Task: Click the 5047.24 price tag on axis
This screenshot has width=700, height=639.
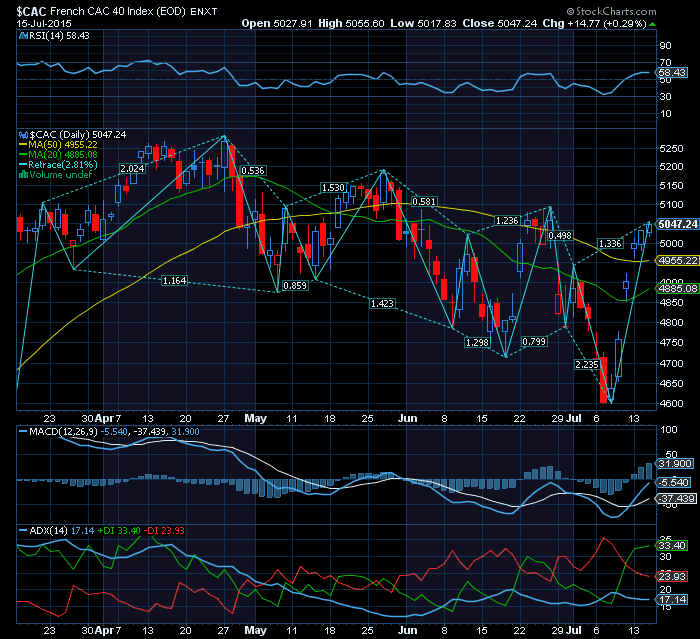Action: point(678,224)
